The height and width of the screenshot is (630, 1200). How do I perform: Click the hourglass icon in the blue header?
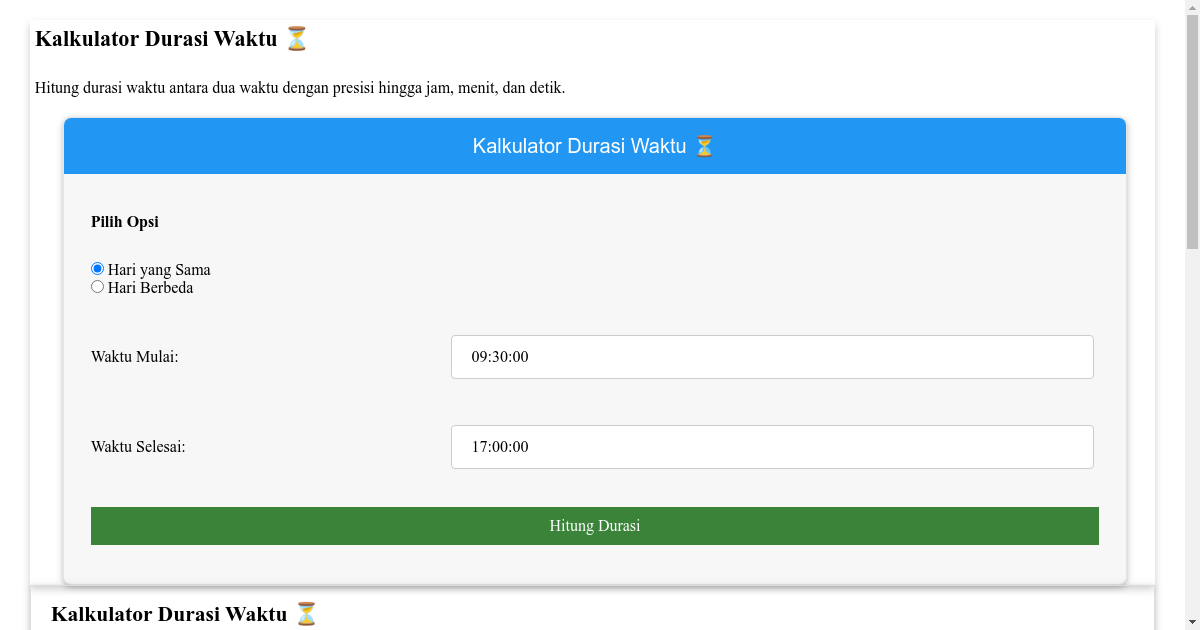click(705, 145)
